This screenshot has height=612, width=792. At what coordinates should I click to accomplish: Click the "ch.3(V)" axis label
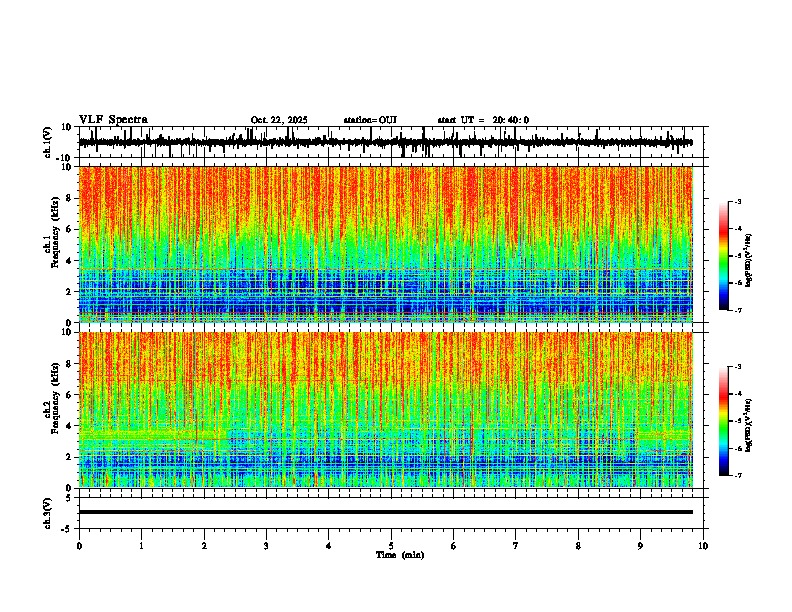point(48,513)
